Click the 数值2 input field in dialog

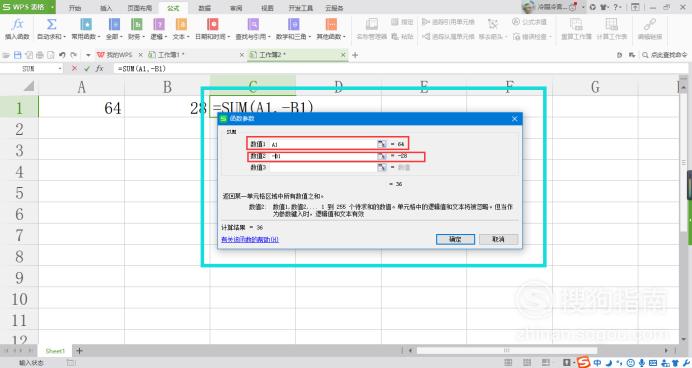[323, 156]
